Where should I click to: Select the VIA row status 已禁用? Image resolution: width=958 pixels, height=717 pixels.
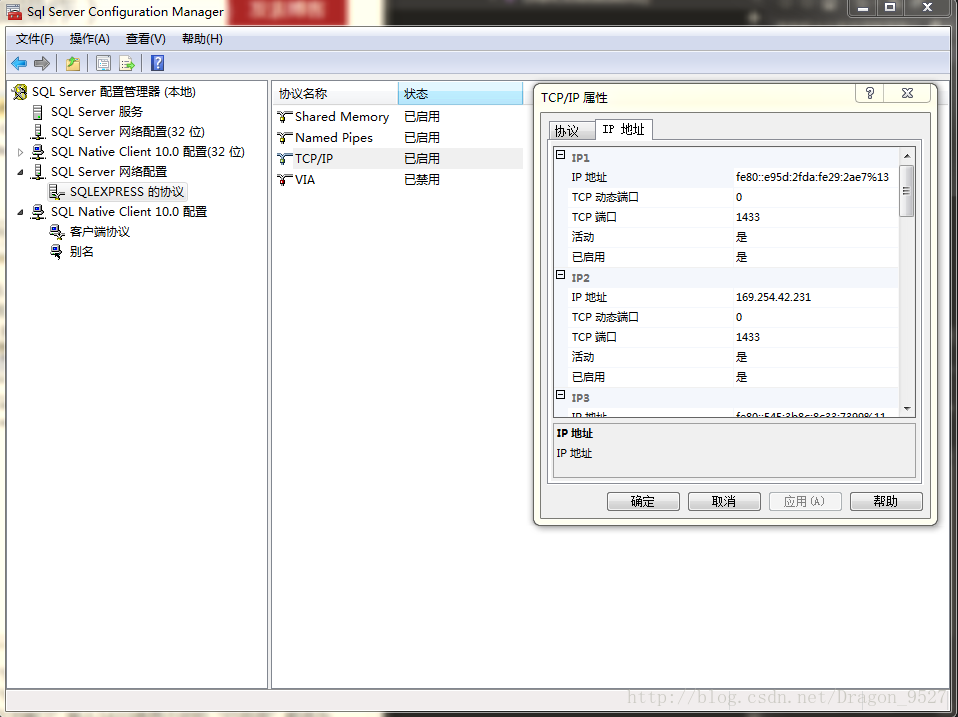(x=422, y=180)
